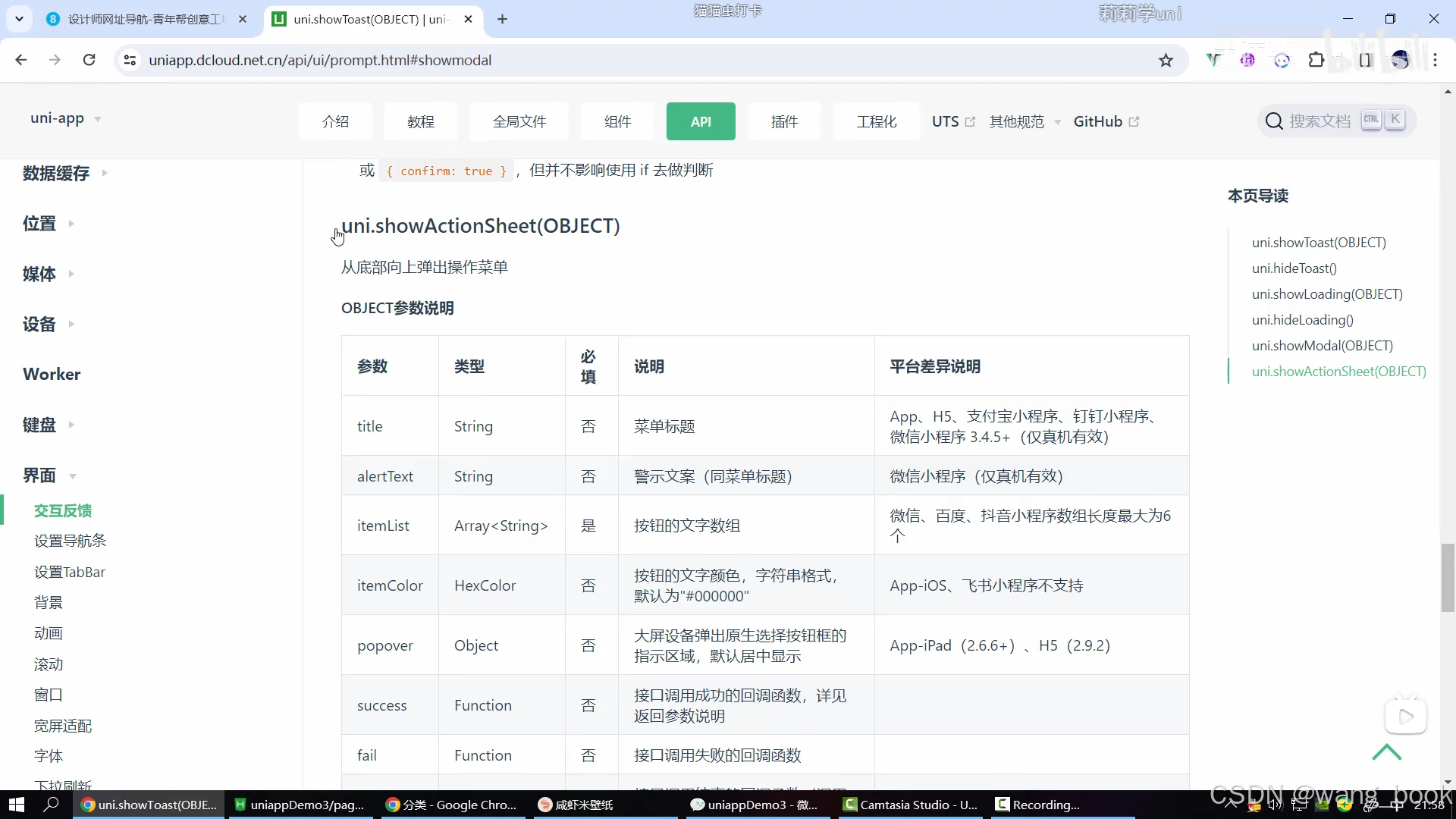The width and height of the screenshot is (1456, 819).
Task: Open 宽屏适配 in the sidebar
Action: 63,726
